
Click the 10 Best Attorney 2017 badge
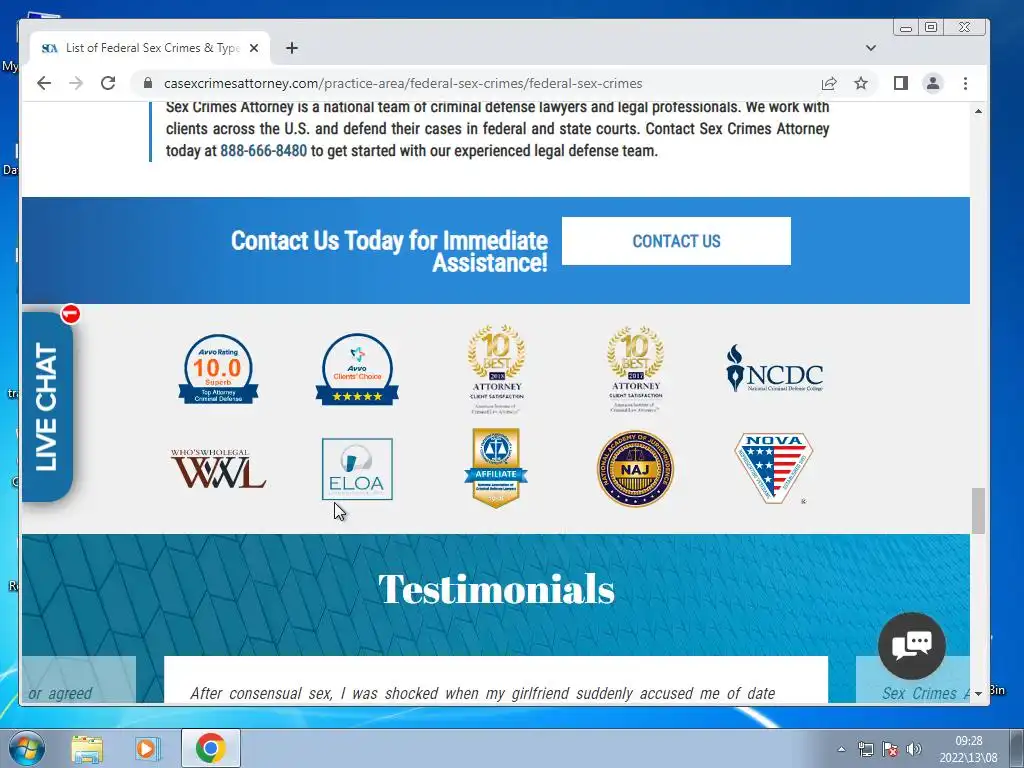tap(635, 370)
